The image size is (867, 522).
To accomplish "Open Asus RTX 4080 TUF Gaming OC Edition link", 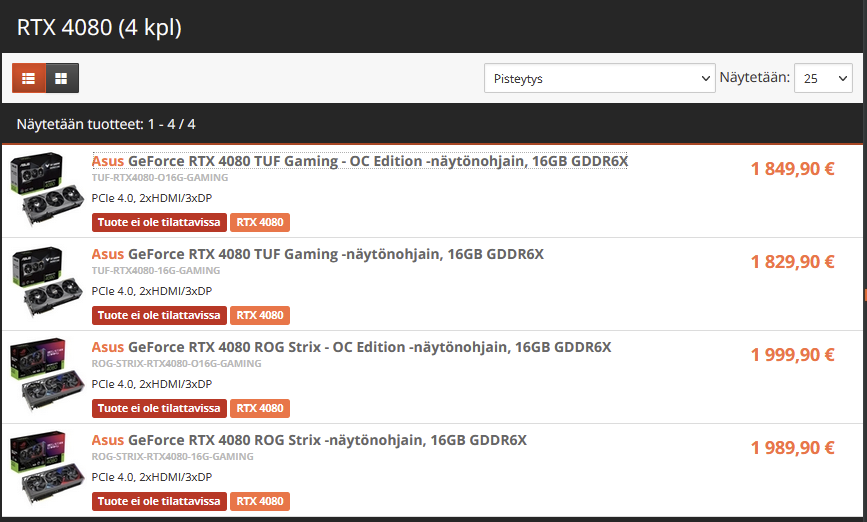I will point(360,161).
